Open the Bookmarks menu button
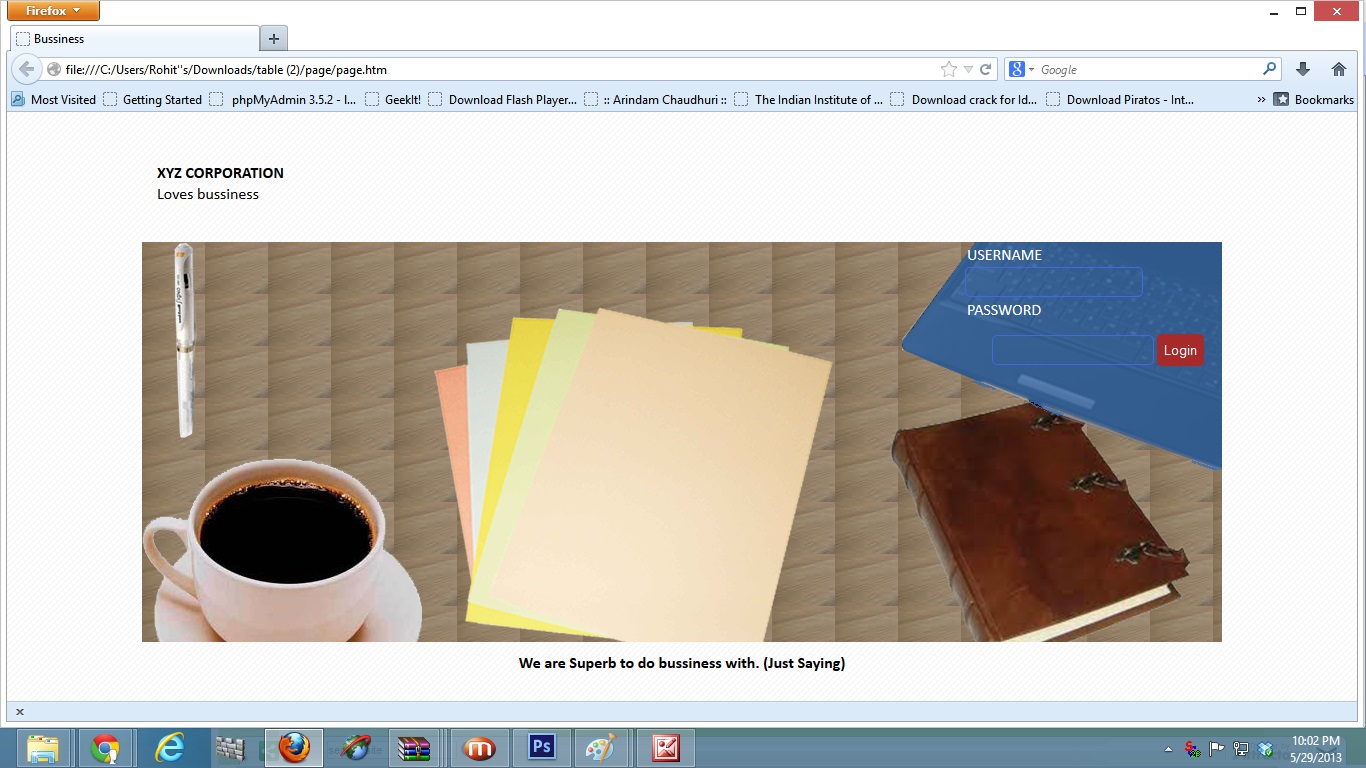The image size is (1366, 768). click(1313, 100)
